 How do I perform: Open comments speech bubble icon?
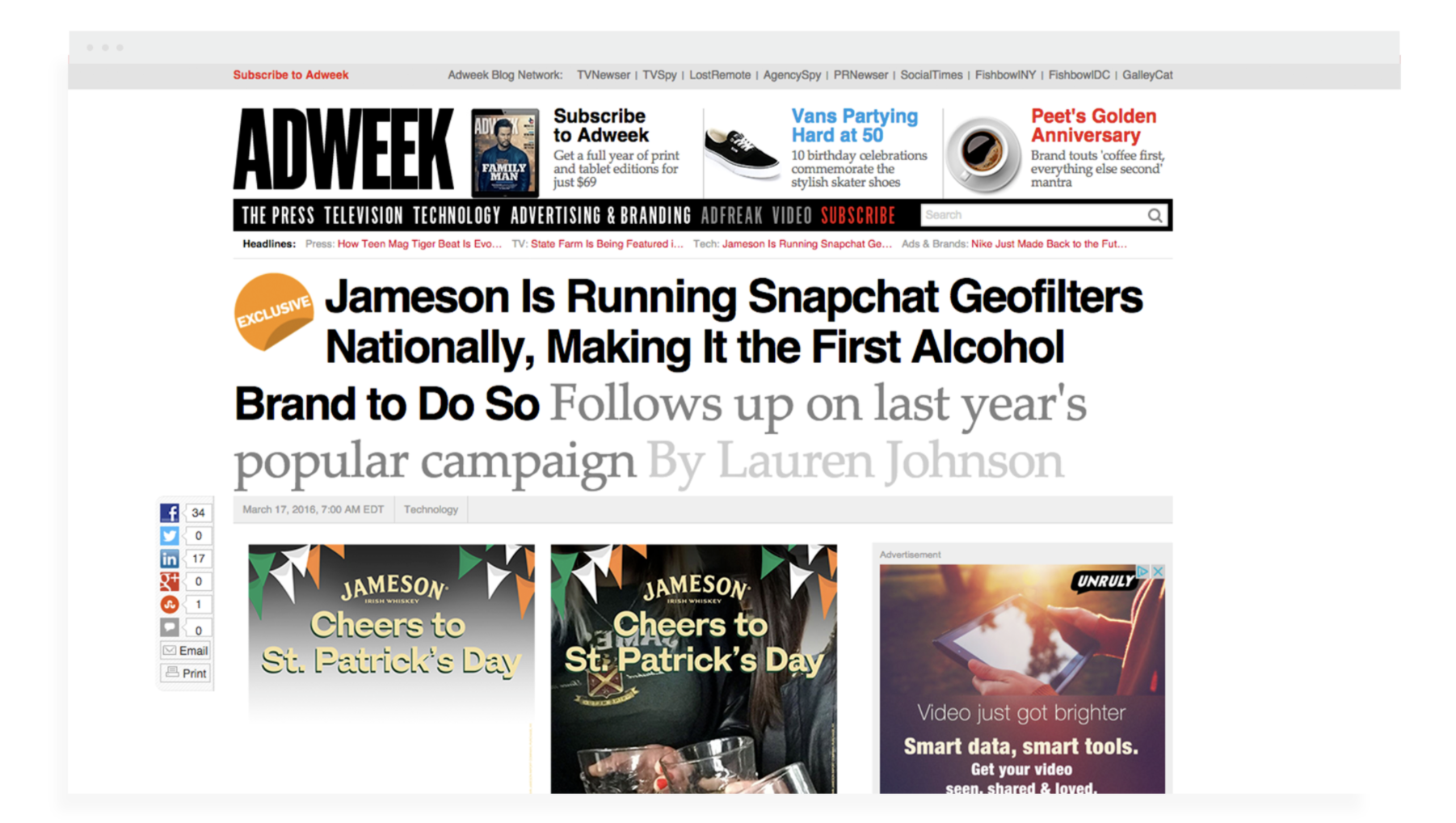click(169, 627)
